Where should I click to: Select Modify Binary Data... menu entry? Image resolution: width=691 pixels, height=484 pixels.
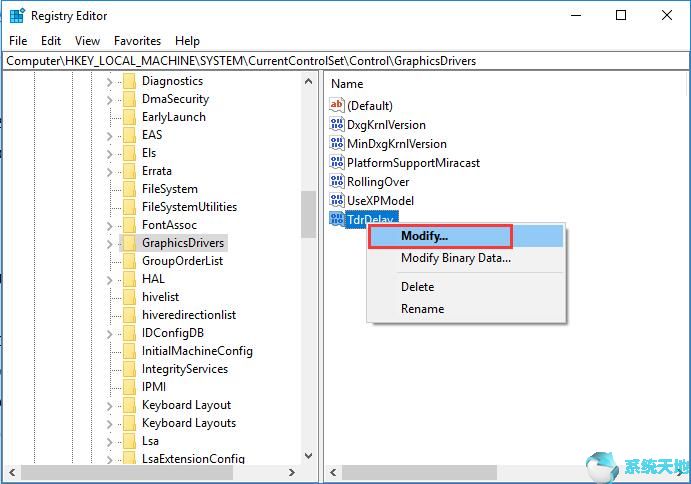(x=455, y=258)
